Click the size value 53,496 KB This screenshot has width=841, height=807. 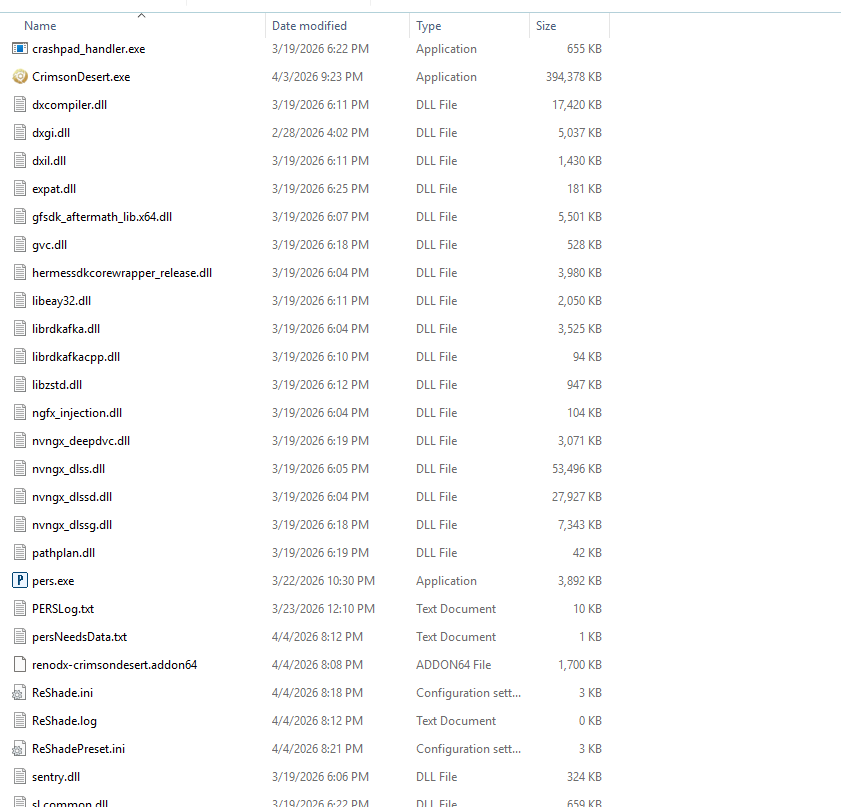coord(577,469)
